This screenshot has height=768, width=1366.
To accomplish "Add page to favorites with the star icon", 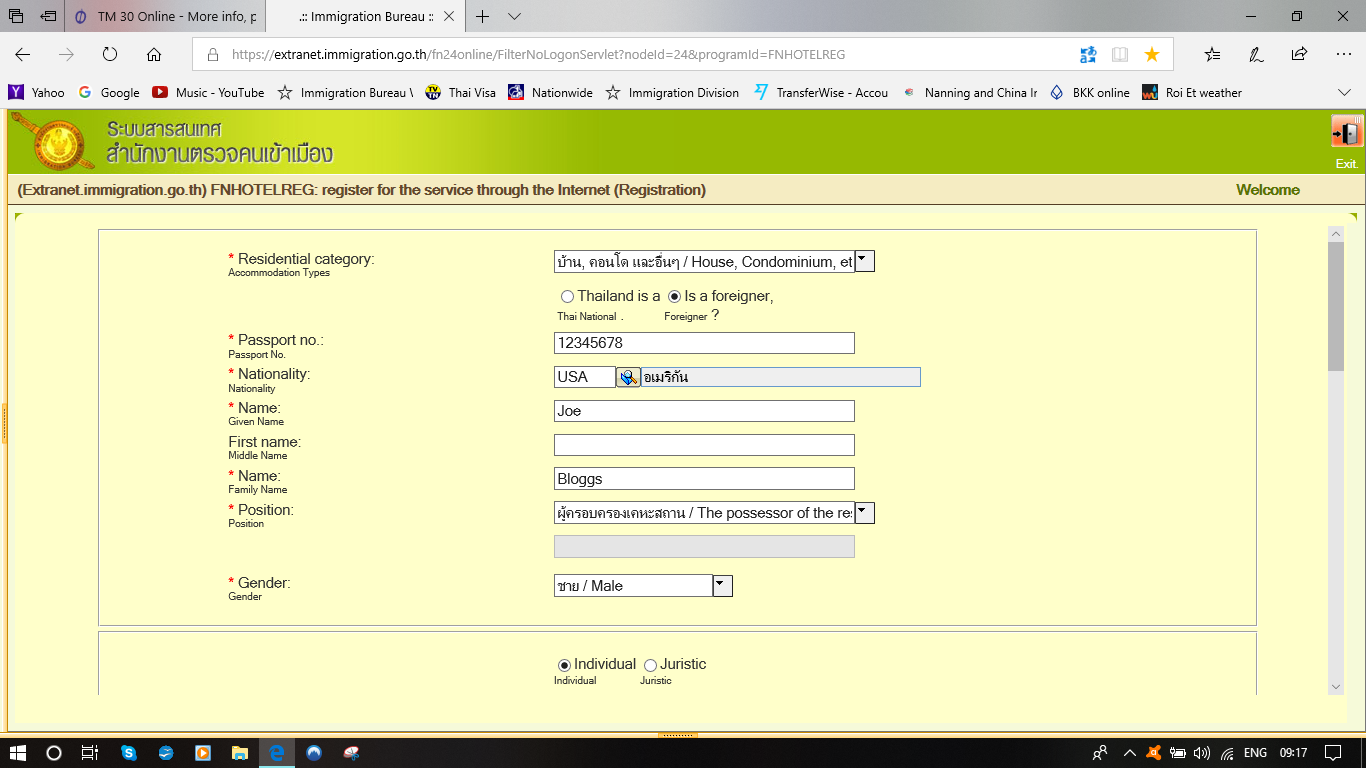I will pos(1152,55).
